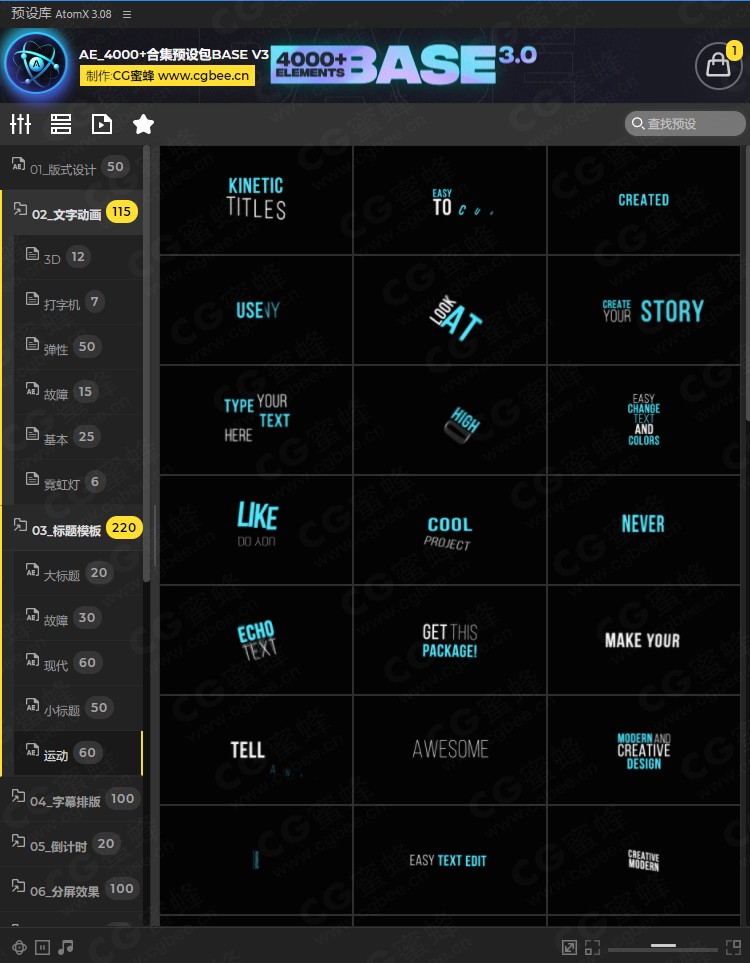The width and height of the screenshot is (750, 963).
Task: Select the TELL preset thumbnail
Action: (x=256, y=750)
